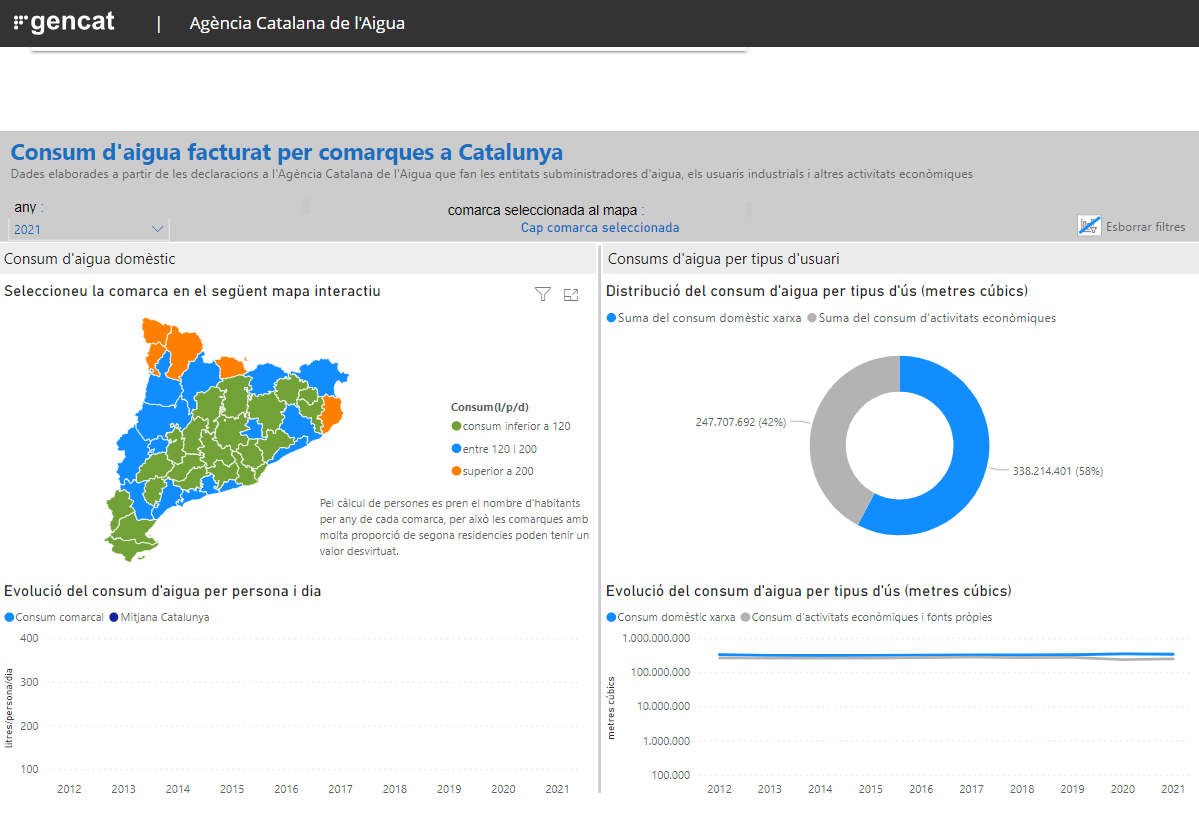Open Agència Catalana de l'Aigua header link
1199x816 pixels.
tap(297, 23)
